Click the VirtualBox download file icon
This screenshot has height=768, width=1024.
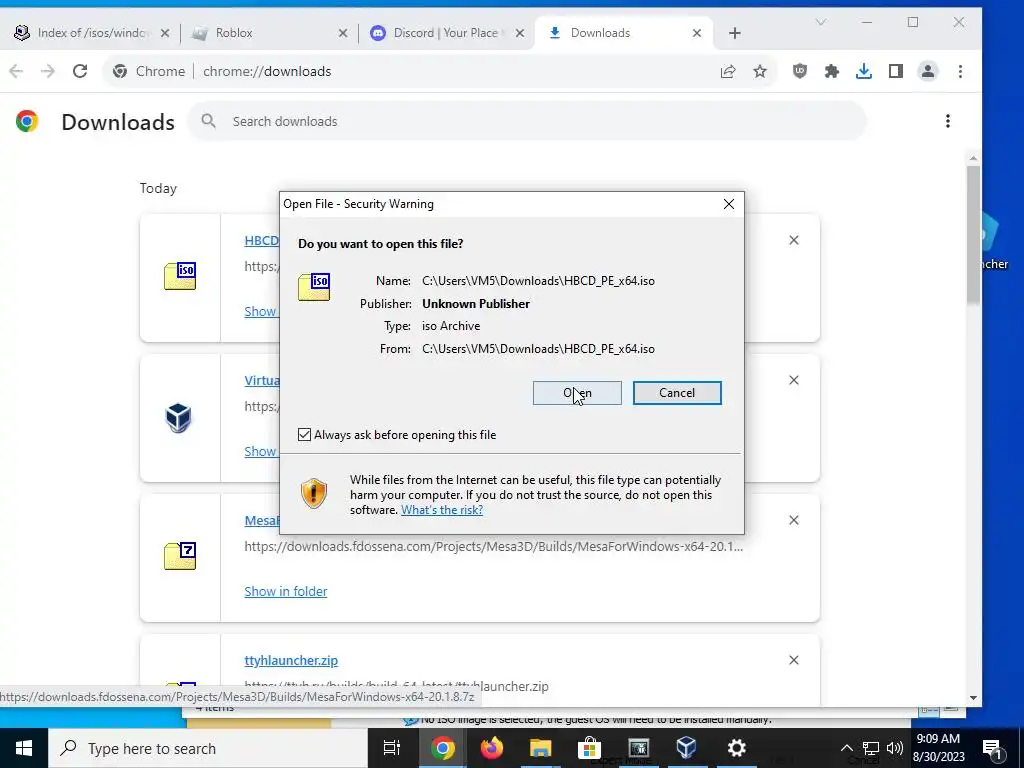(178, 417)
